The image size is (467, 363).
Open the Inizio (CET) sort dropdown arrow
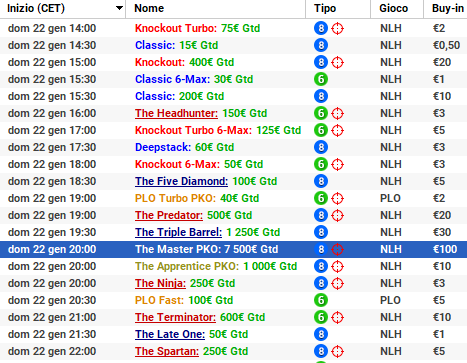pos(119,8)
